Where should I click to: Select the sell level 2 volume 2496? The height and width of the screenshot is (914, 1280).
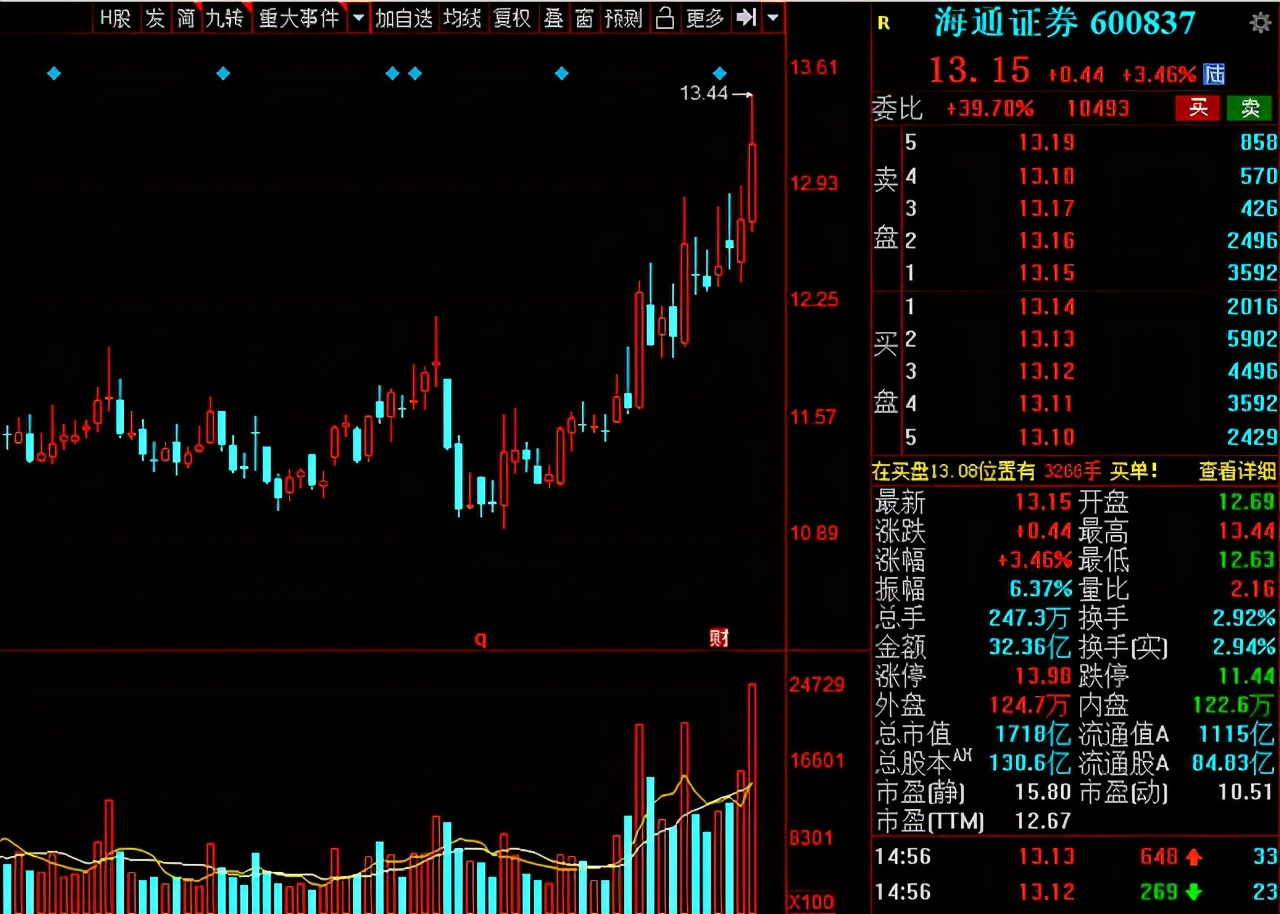click(1252, 240)
